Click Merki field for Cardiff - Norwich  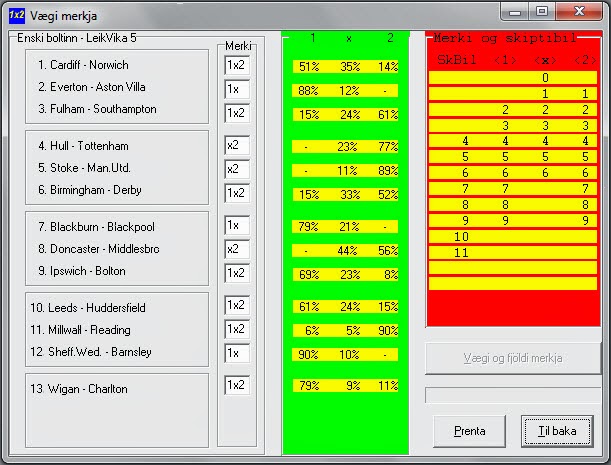[237, 65]
